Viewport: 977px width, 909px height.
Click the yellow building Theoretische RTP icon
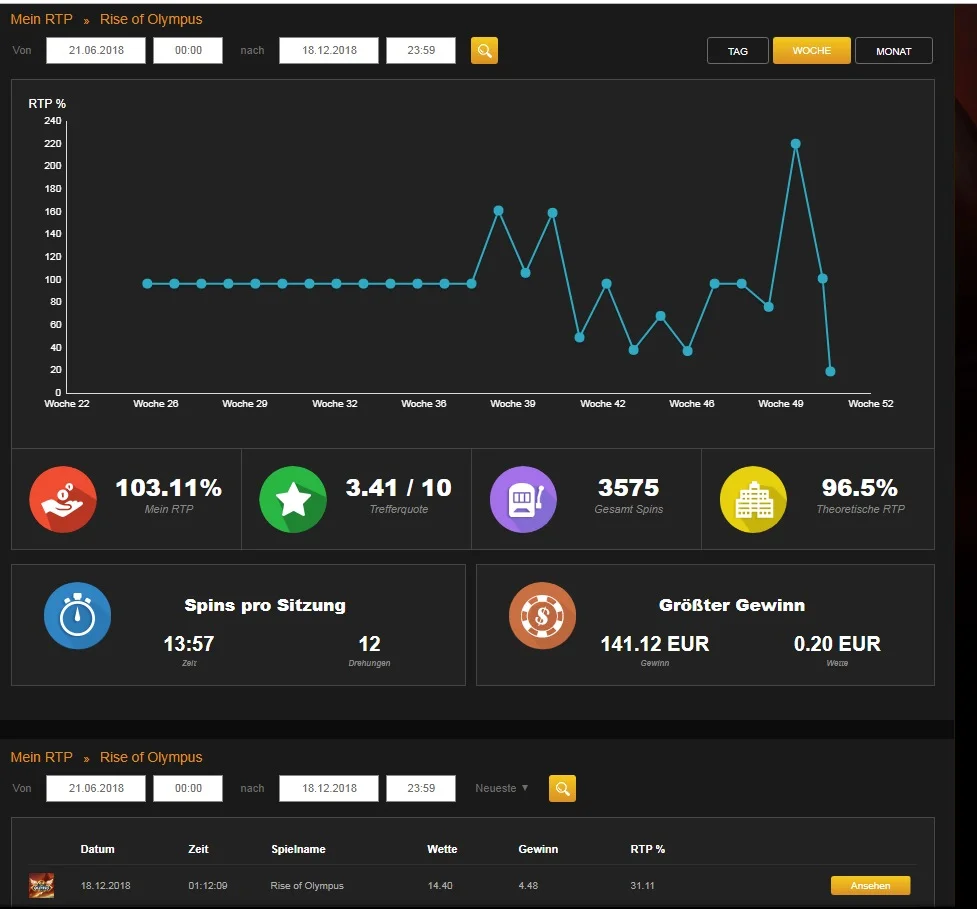[x=753, y=499]
